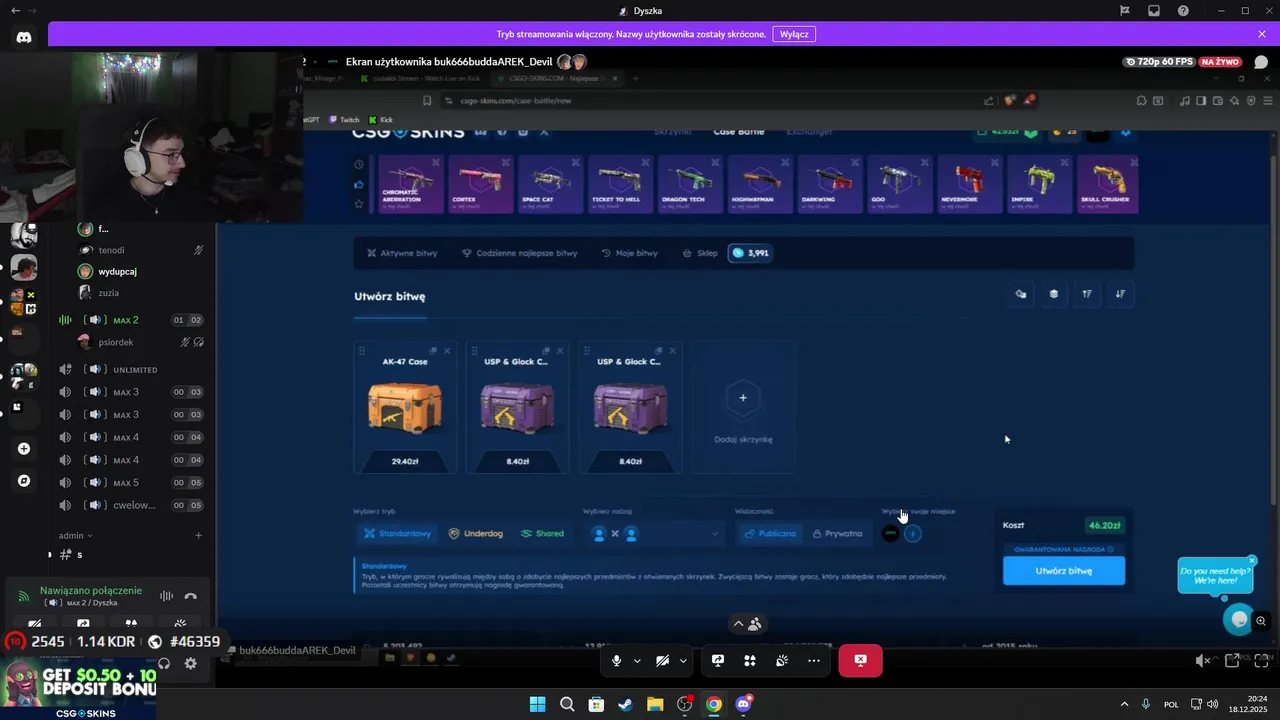Select user psiordek in voice list
The width and height of the screenshot is (1280, 720).
point(115,342)
